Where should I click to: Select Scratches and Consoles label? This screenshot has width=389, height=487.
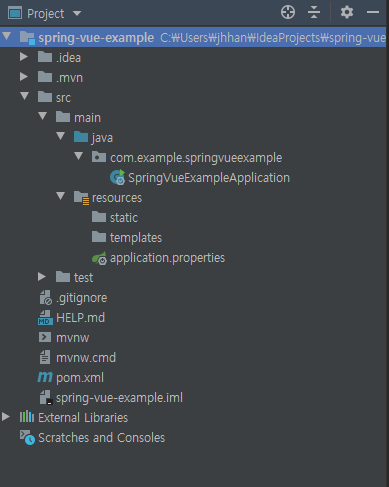coord(102,438)
